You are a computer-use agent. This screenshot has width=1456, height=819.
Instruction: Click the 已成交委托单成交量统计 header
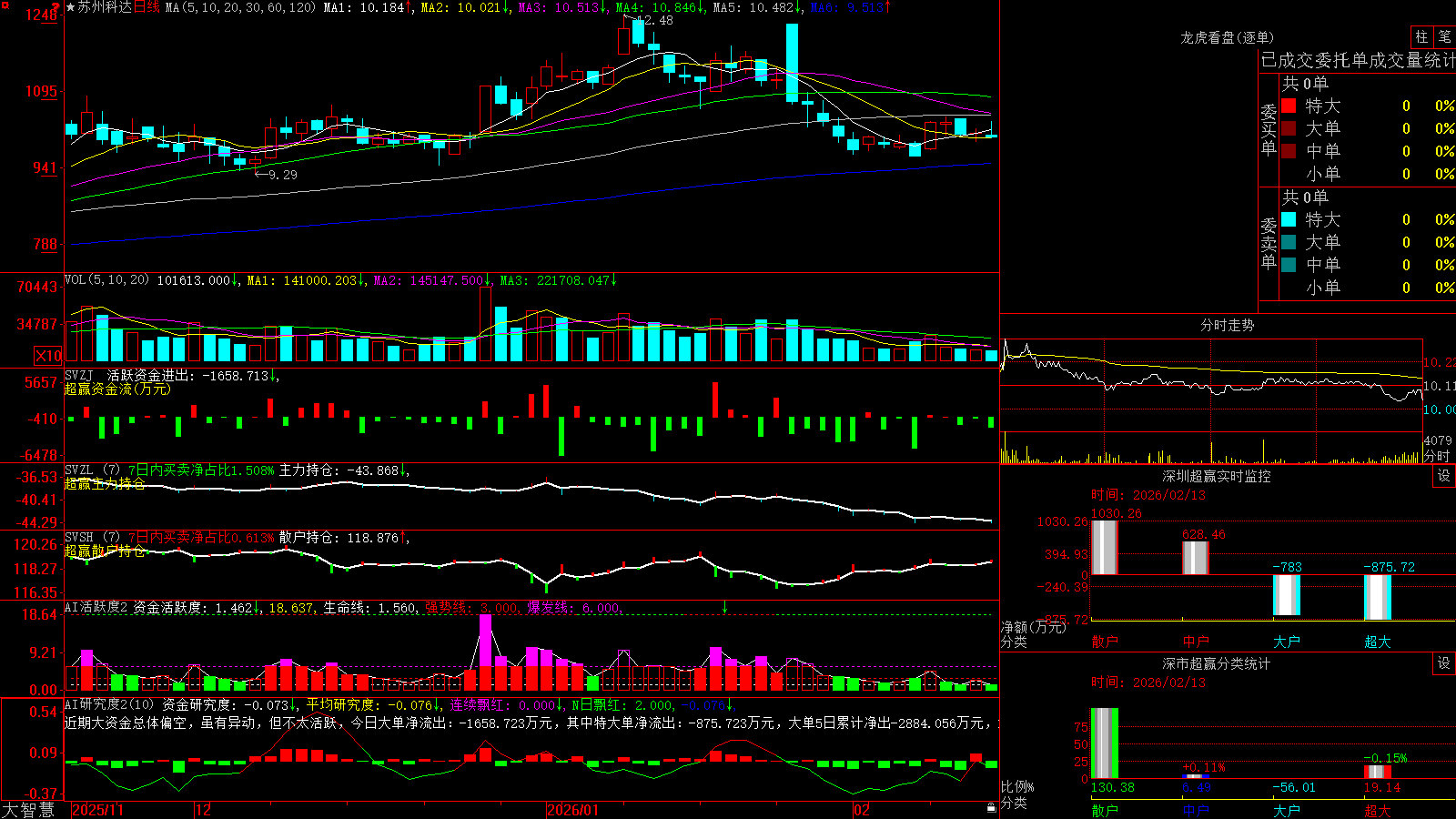click(1358, 60)
